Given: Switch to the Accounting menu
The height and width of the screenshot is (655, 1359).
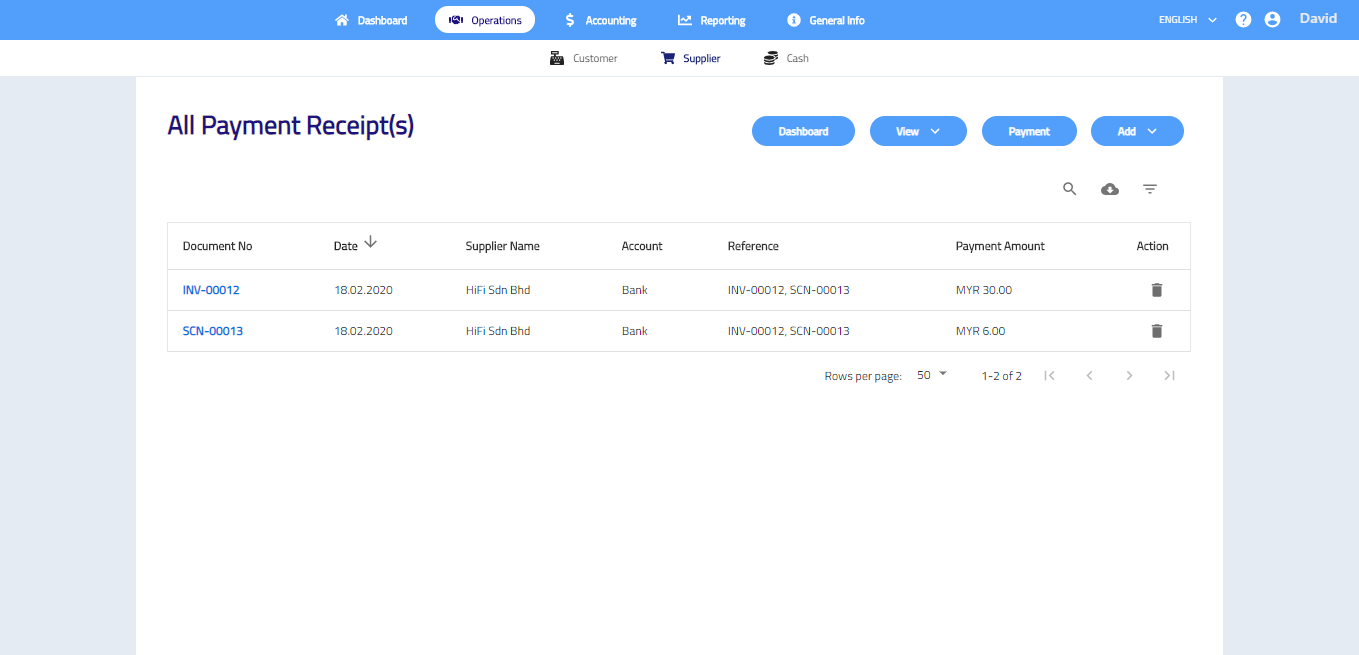Looking at the screenshot, I should click(600, 20).
